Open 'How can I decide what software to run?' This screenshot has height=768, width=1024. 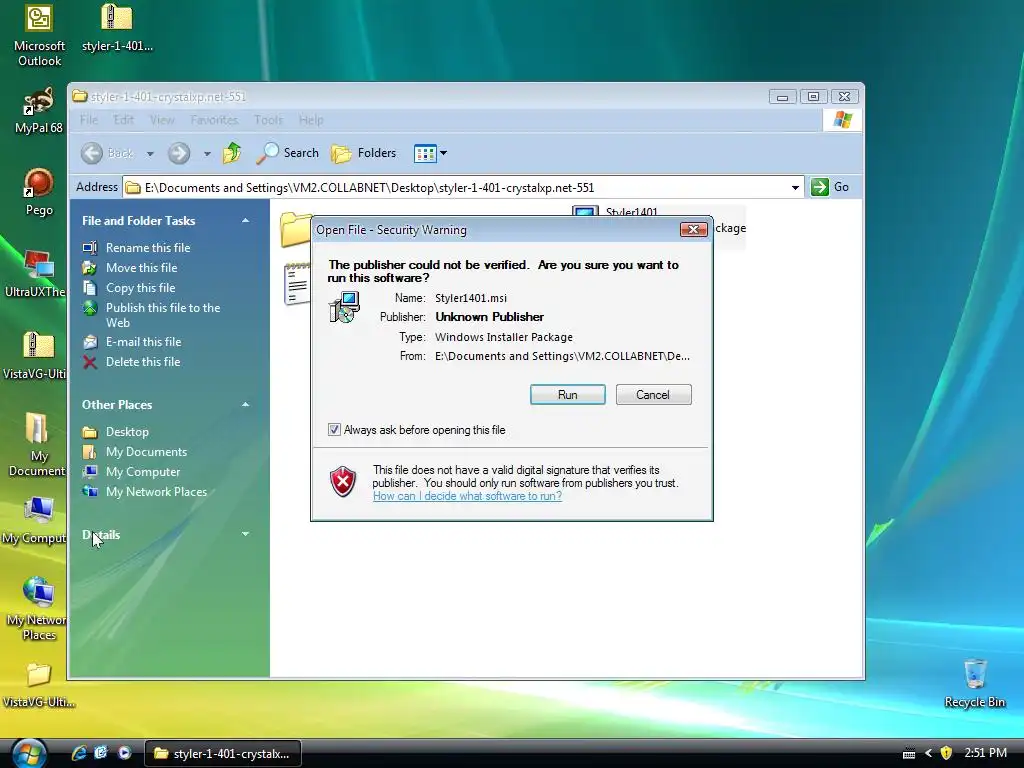coord(468,496)
